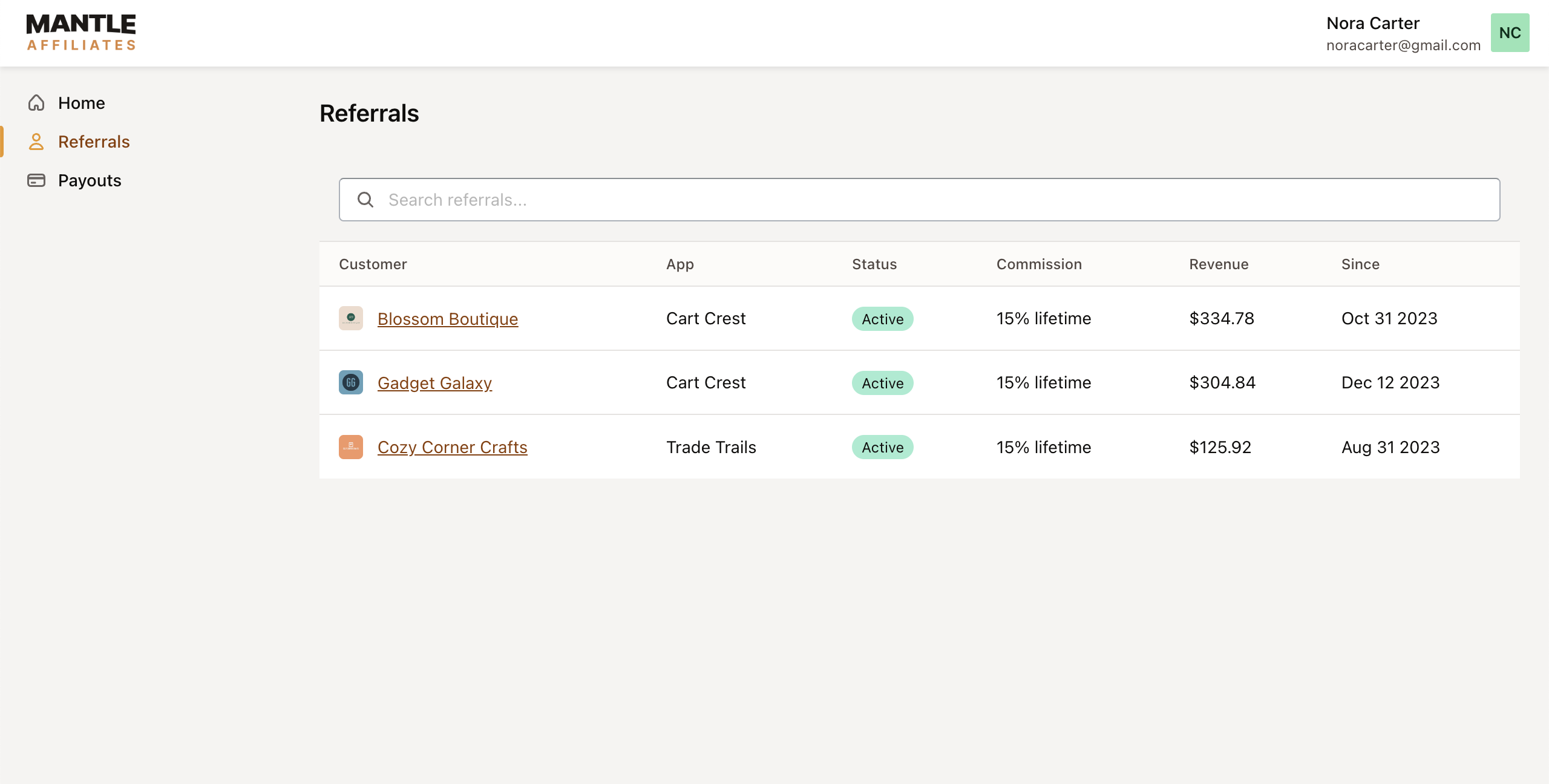The image size is (1549, 784).
Task: Click the Blossom Boutique store avatar
Action: [351, 318]
